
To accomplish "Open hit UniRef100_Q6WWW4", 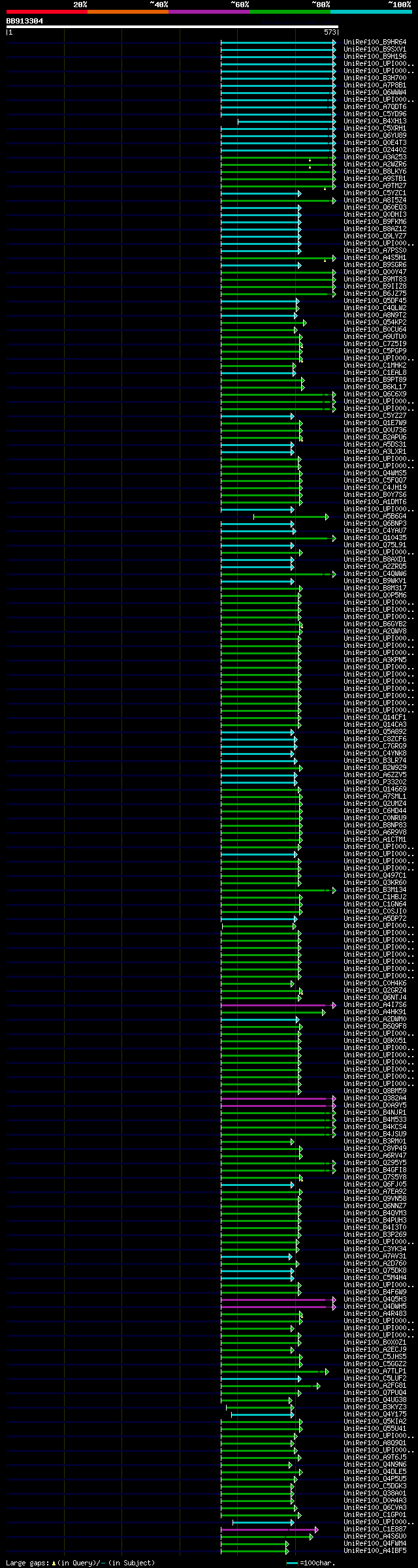I will click(x=375, y=93).
